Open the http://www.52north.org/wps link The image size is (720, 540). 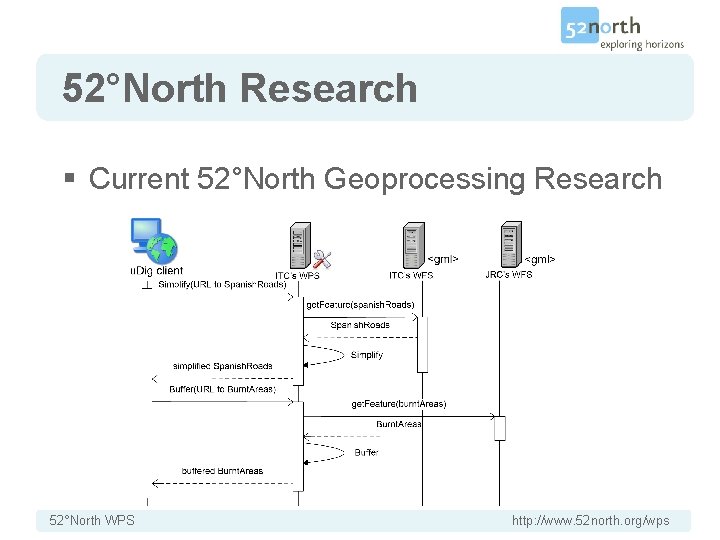pos(591,521)
